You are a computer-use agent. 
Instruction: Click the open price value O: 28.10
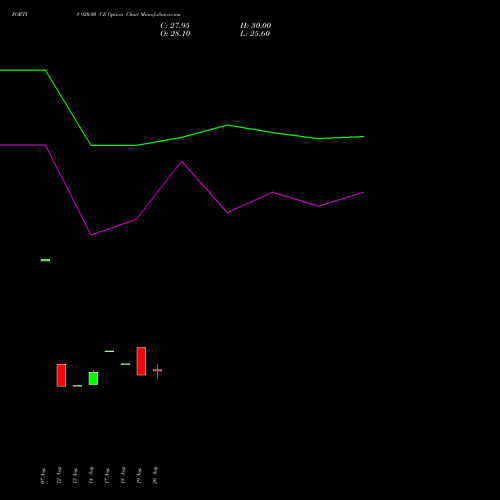(x=175, y=34)
